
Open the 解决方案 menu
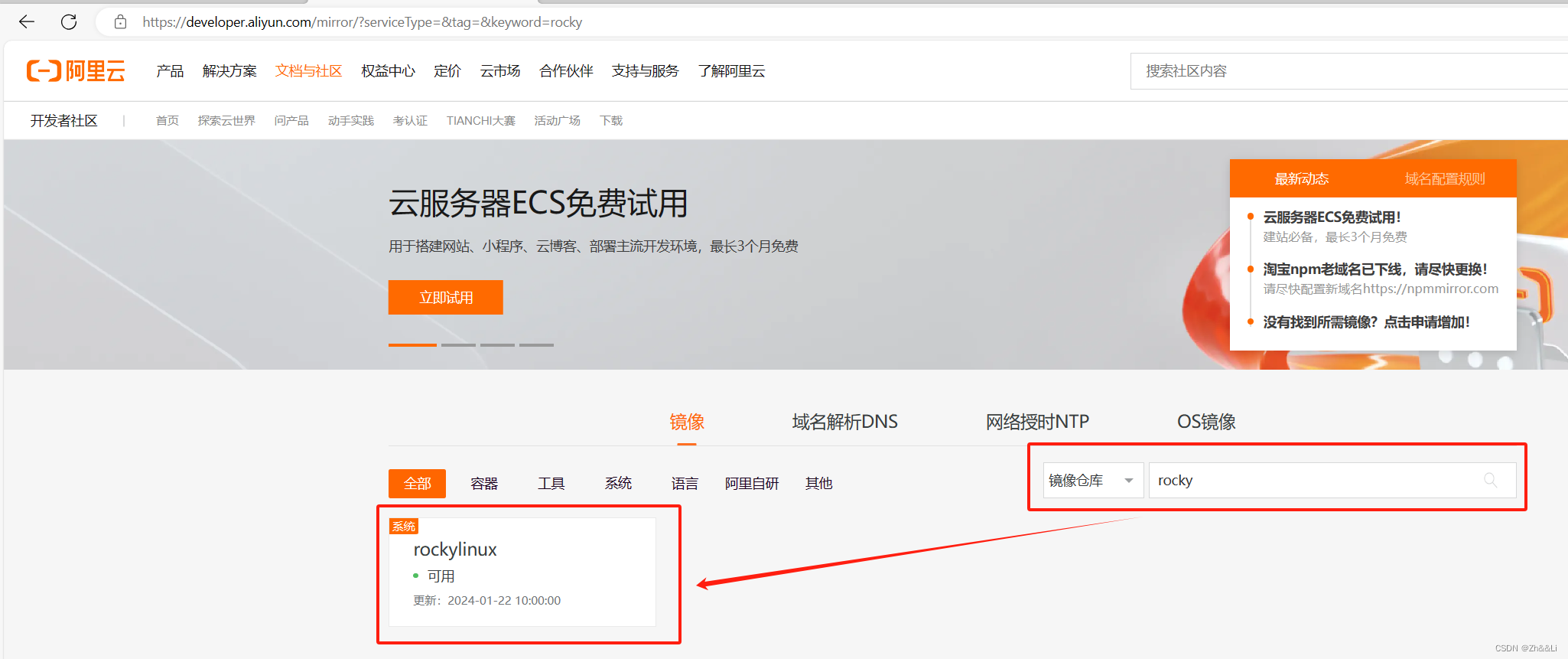point(229,71)
